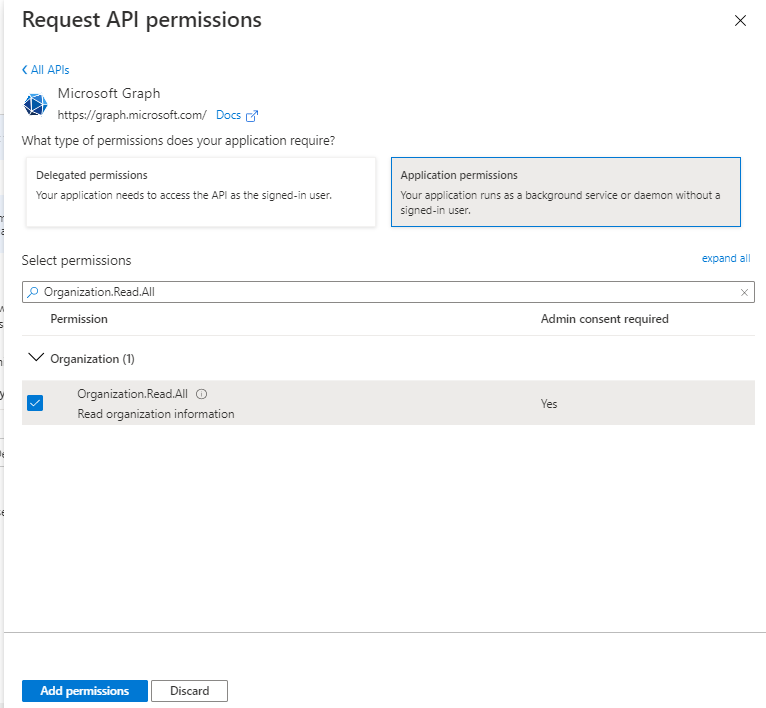
Task: Uncheck the Organization.Read.All checkbox
Action: (35, 403)
